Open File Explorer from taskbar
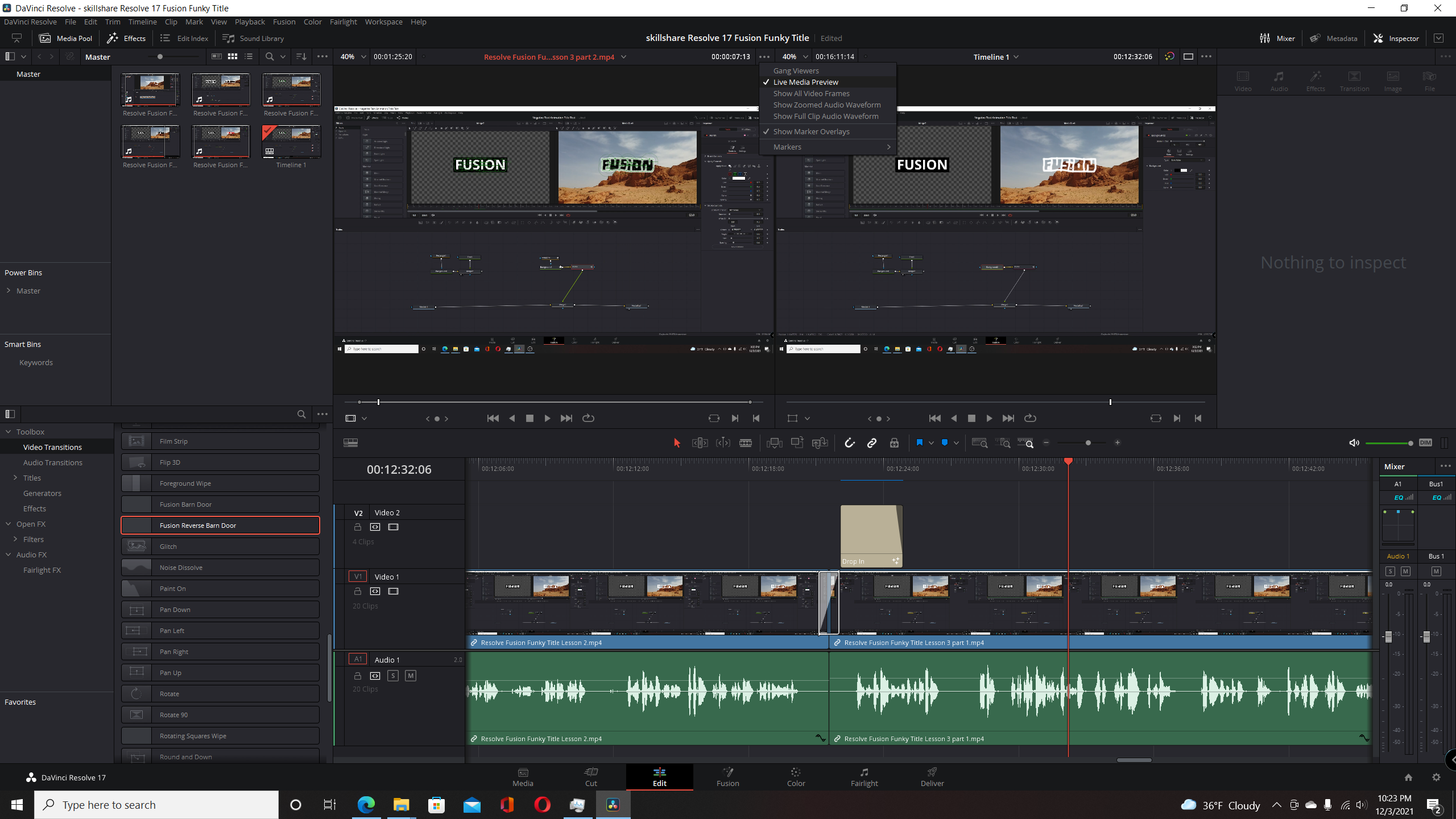Image resolution: width=1456 pixels, height=819 pixels. click(402, 805)
